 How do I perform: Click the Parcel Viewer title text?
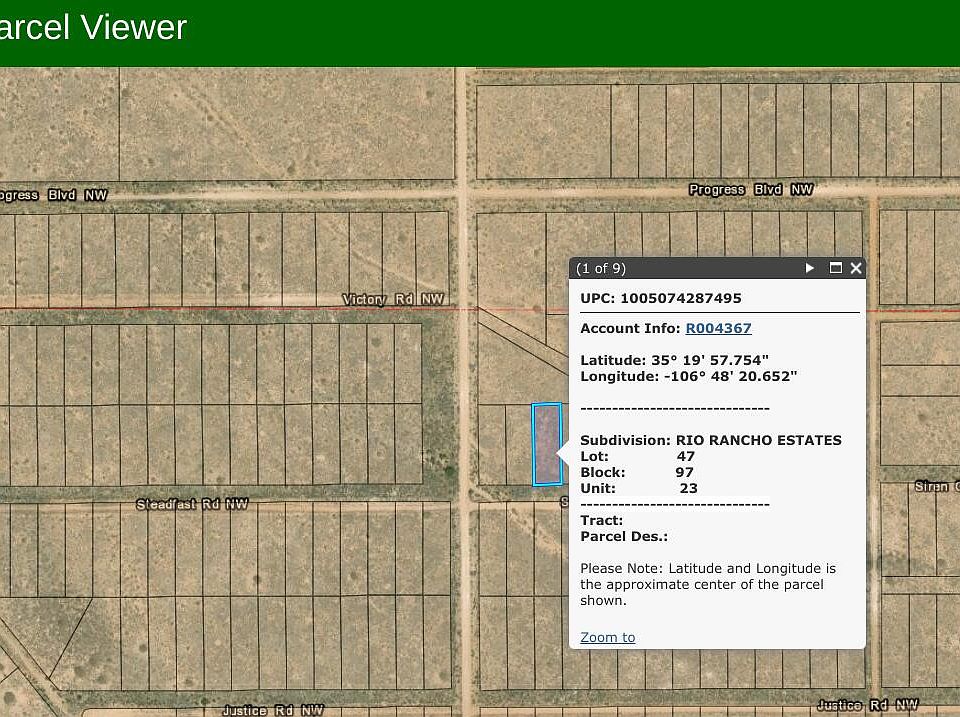93,27
